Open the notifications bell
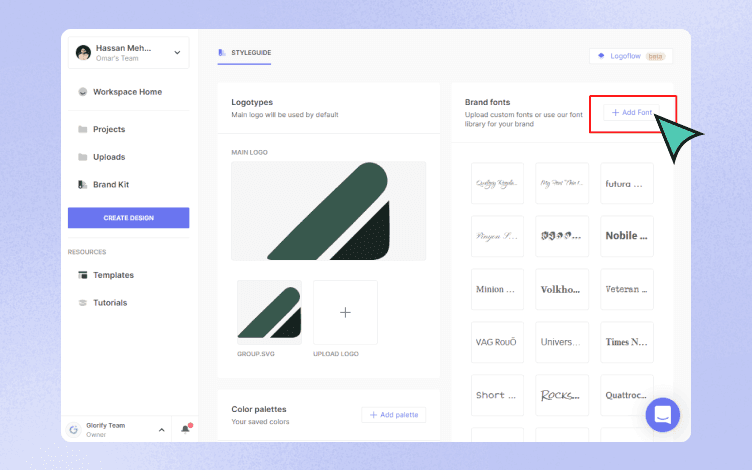The height and width of the screenshot is (470, 752). pos(186,429)
